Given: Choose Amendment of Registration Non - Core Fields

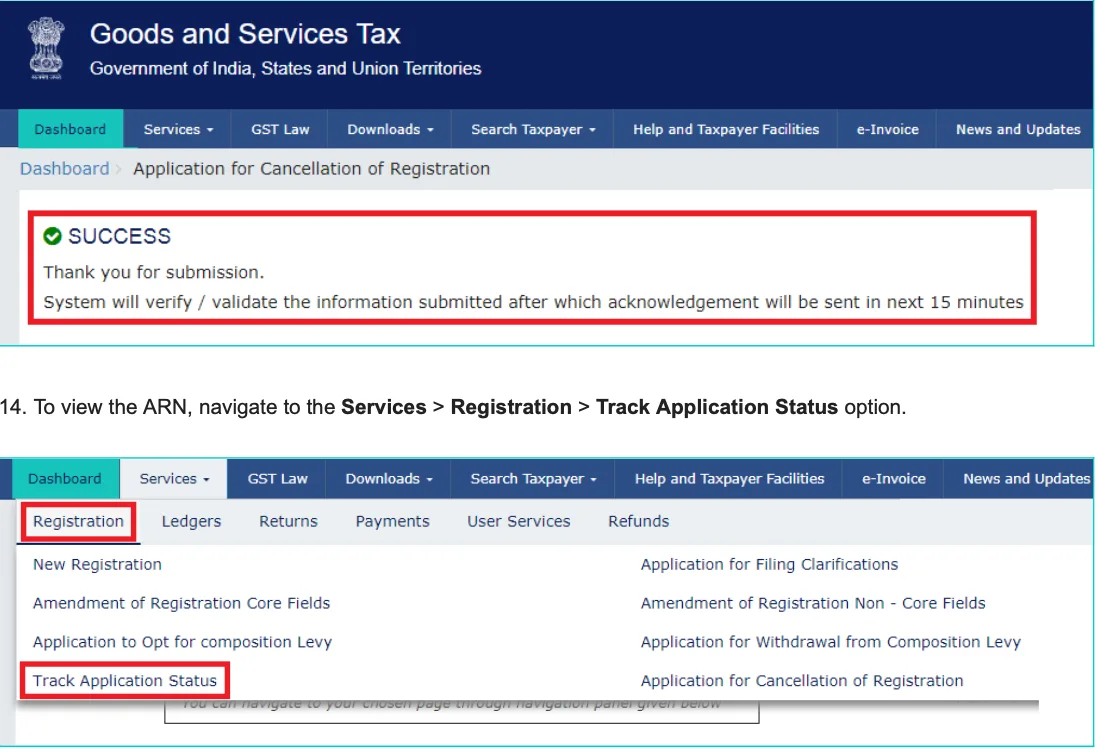Looking at the screenshot, I should pos(813,603).
